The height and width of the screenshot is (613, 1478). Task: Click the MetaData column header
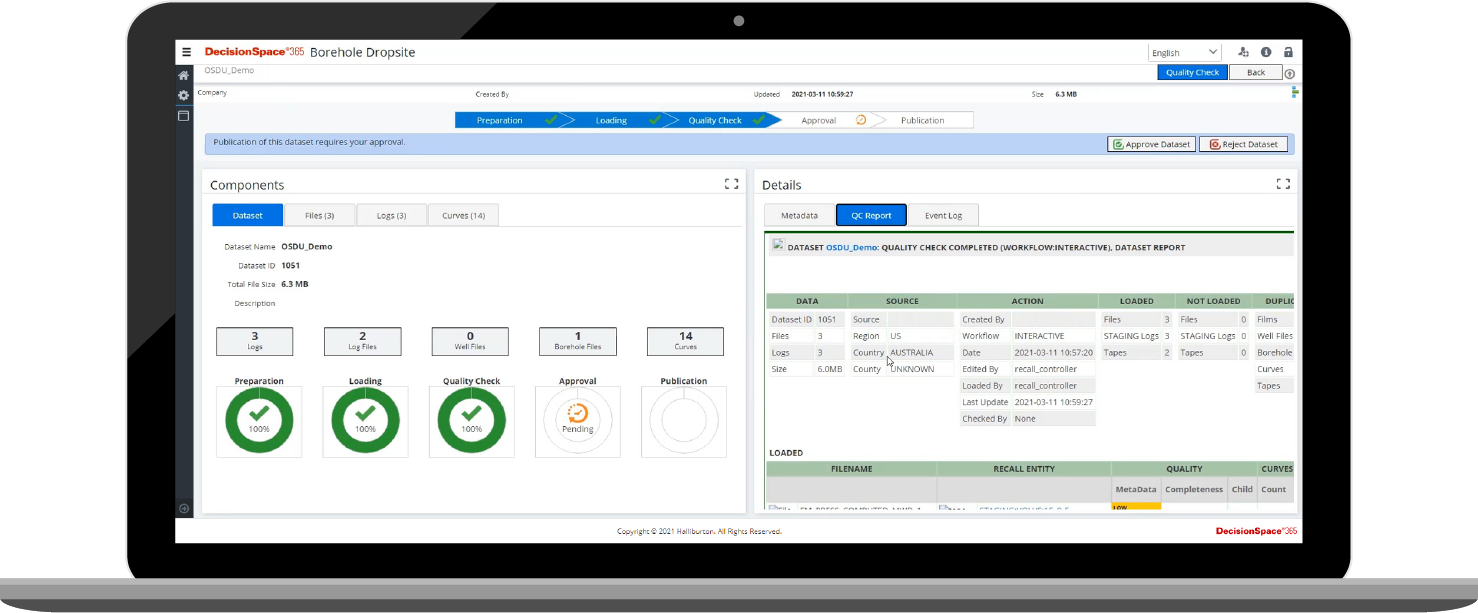pos(1136,490)
